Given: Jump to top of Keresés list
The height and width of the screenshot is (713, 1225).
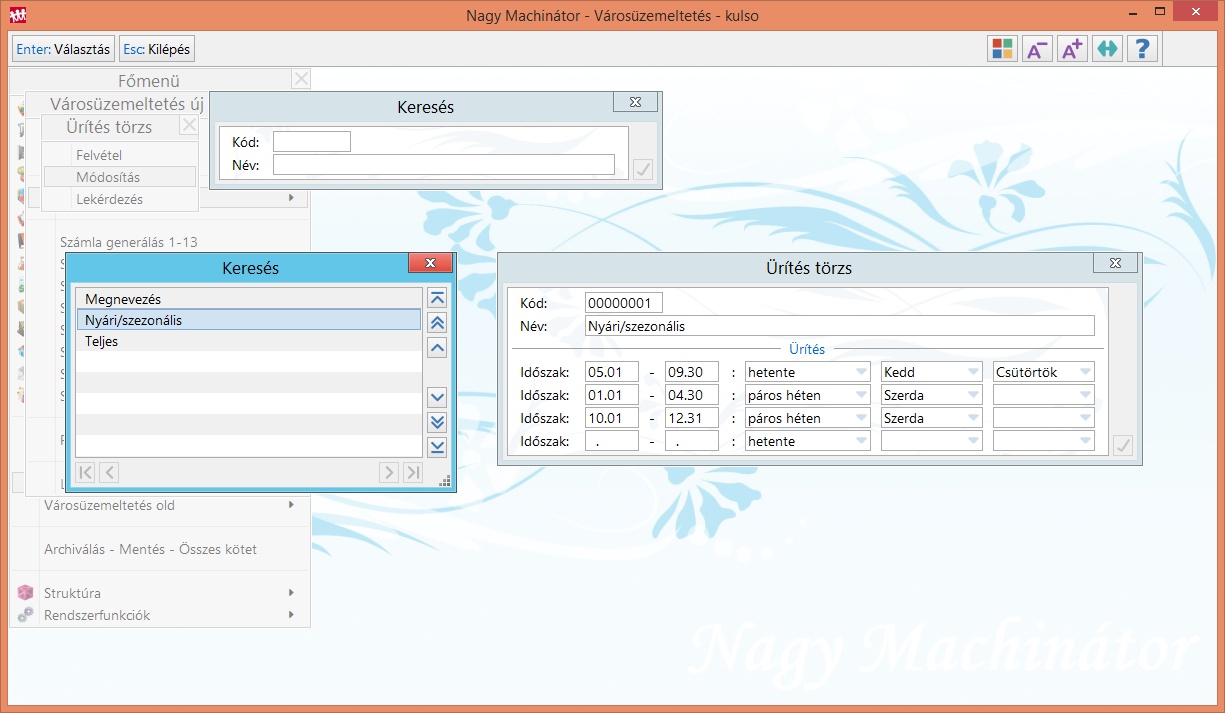Looking at the screenshot, I should coord(437,299).
